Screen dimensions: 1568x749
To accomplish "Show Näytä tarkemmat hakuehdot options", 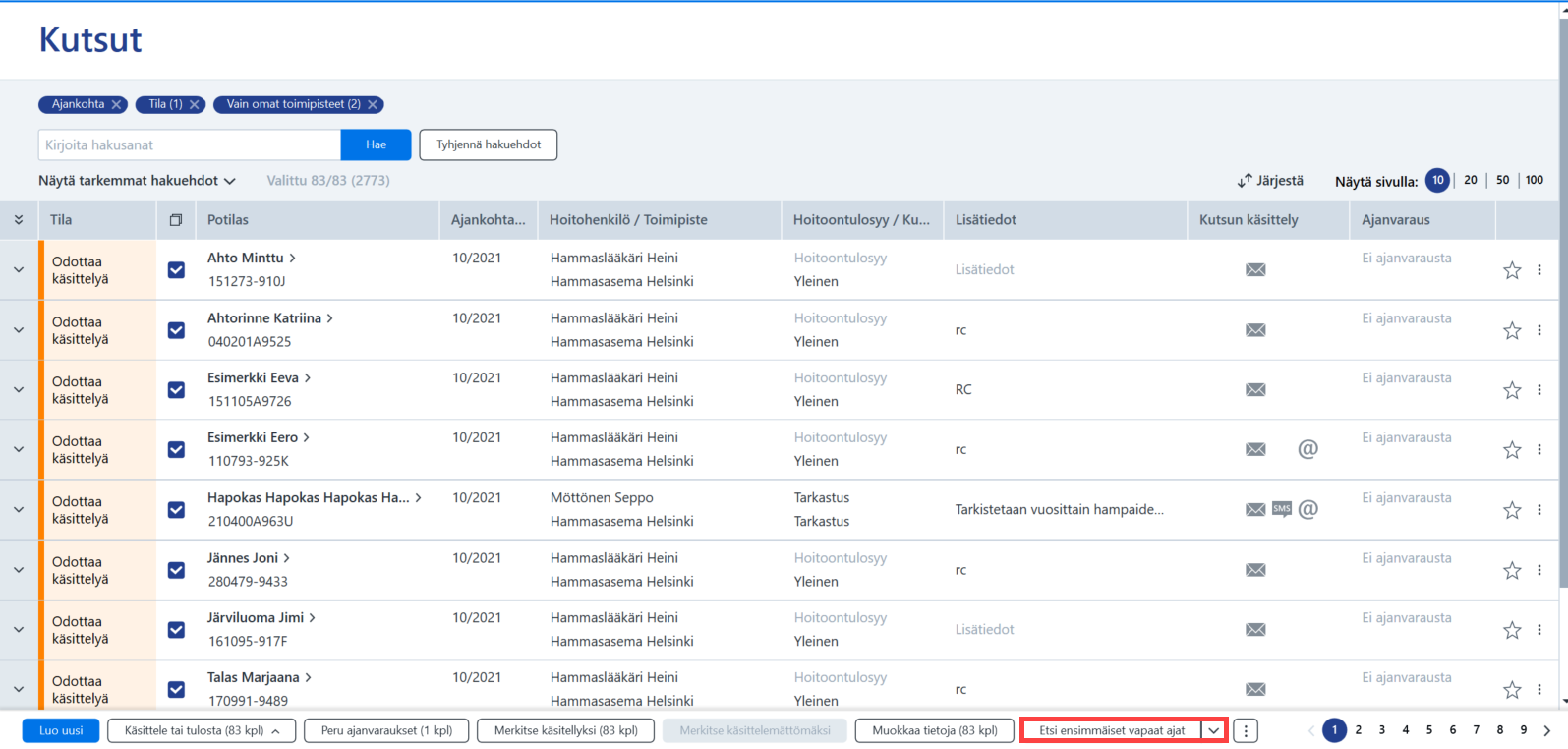I will tap(137, 181).
